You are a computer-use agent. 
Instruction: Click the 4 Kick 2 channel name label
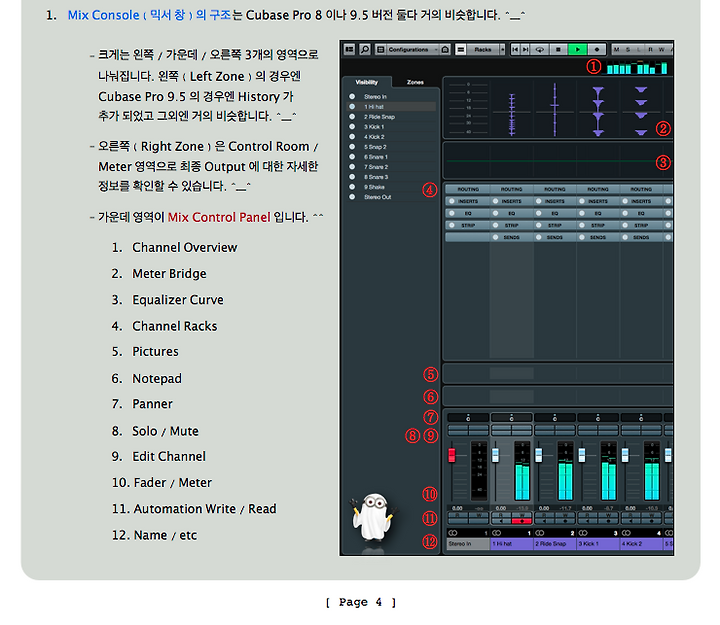point(641,544)
